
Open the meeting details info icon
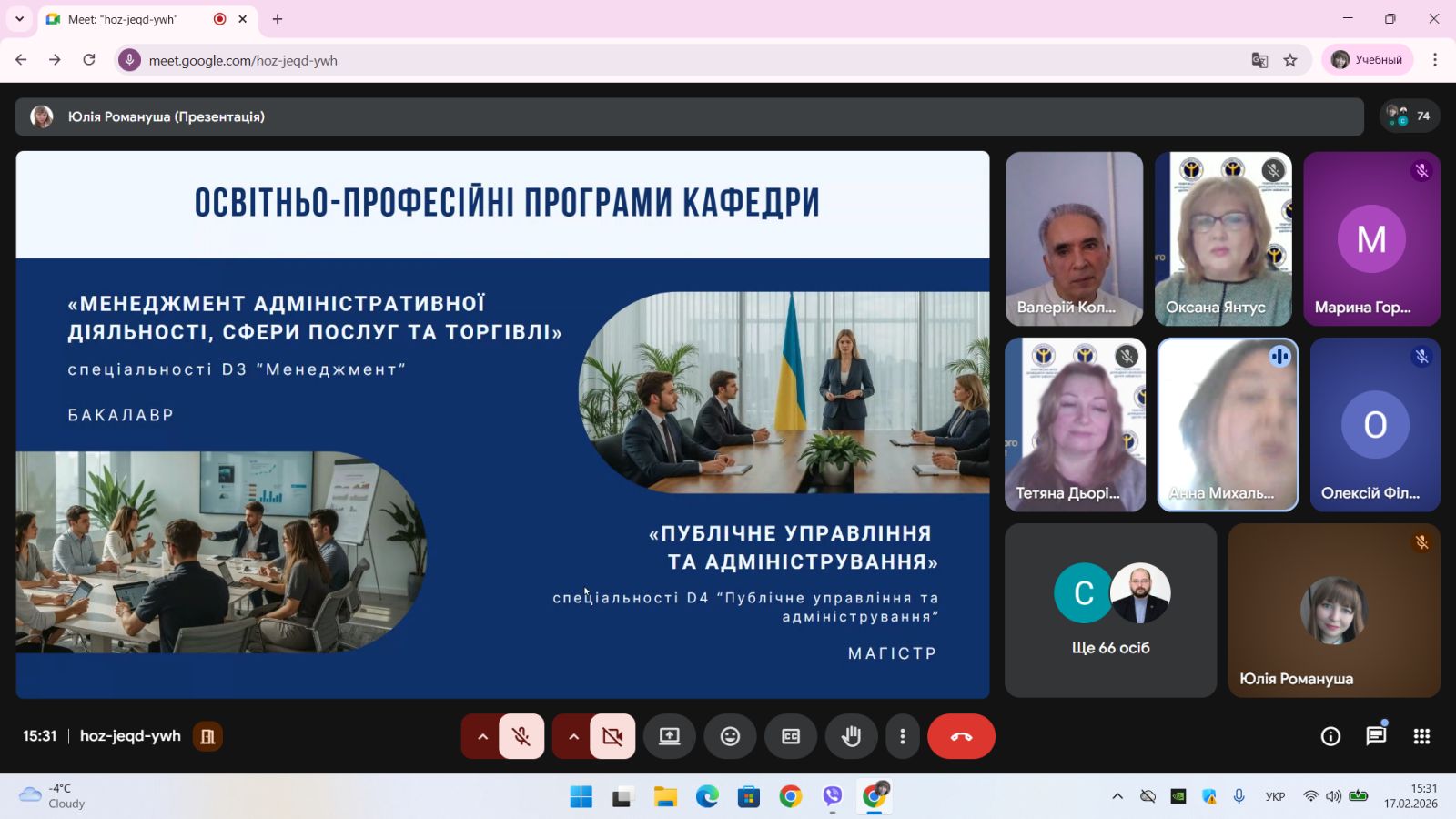[1330, 736]
